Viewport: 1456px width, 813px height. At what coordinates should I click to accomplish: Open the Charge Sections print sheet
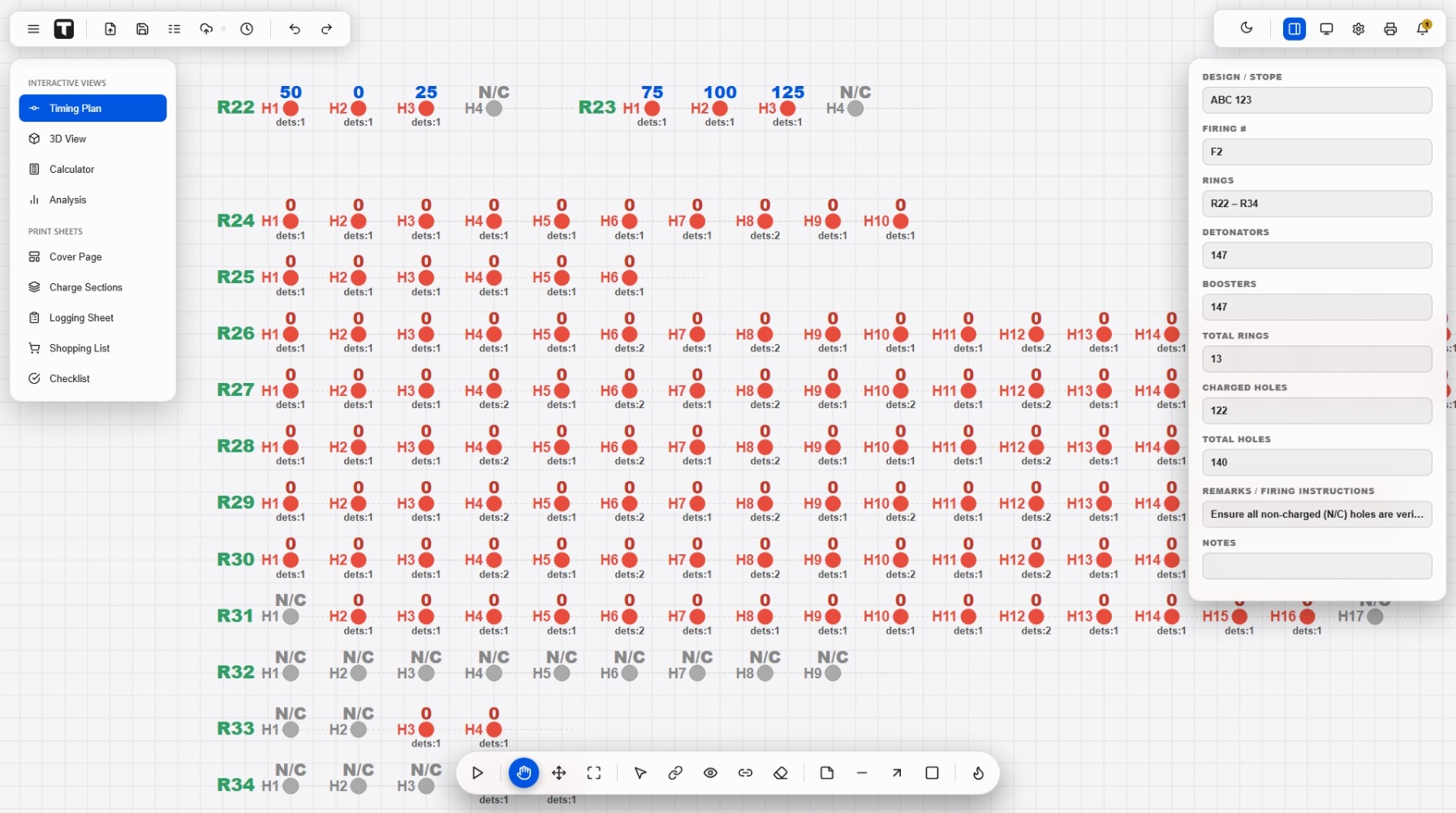pos(93,287)
